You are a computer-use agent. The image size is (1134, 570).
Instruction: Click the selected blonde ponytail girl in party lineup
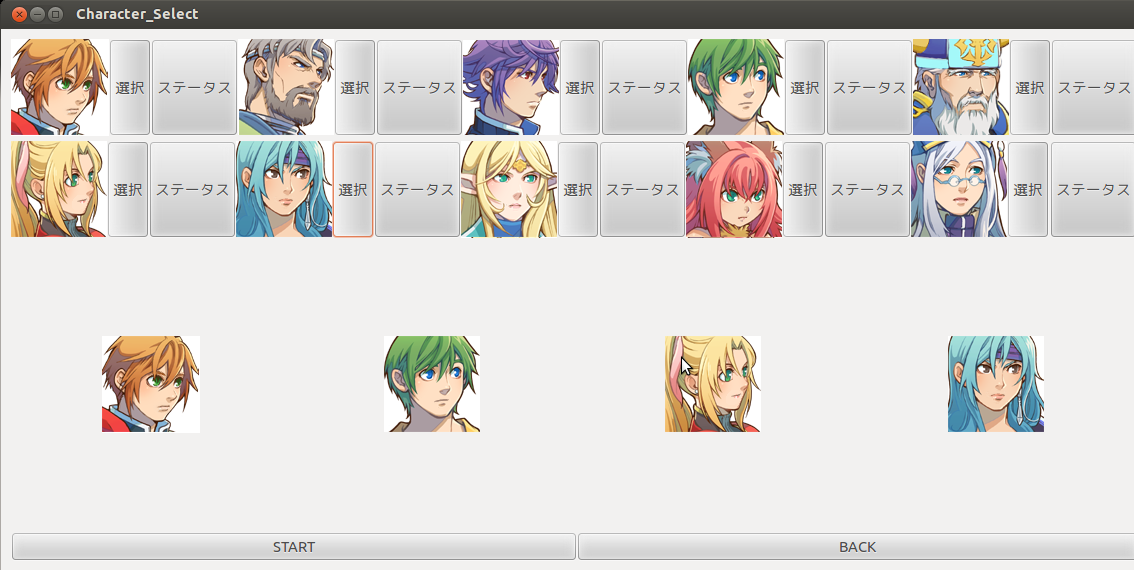click(713, 384)
